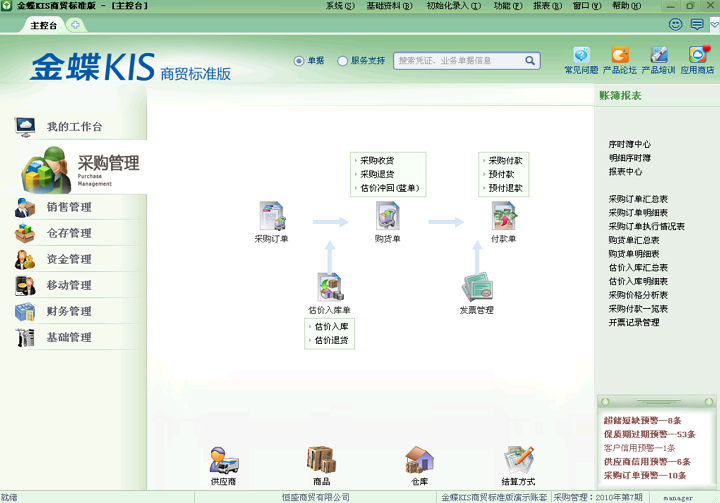Open the 采购订单 purchase order icon

[272, 218]
